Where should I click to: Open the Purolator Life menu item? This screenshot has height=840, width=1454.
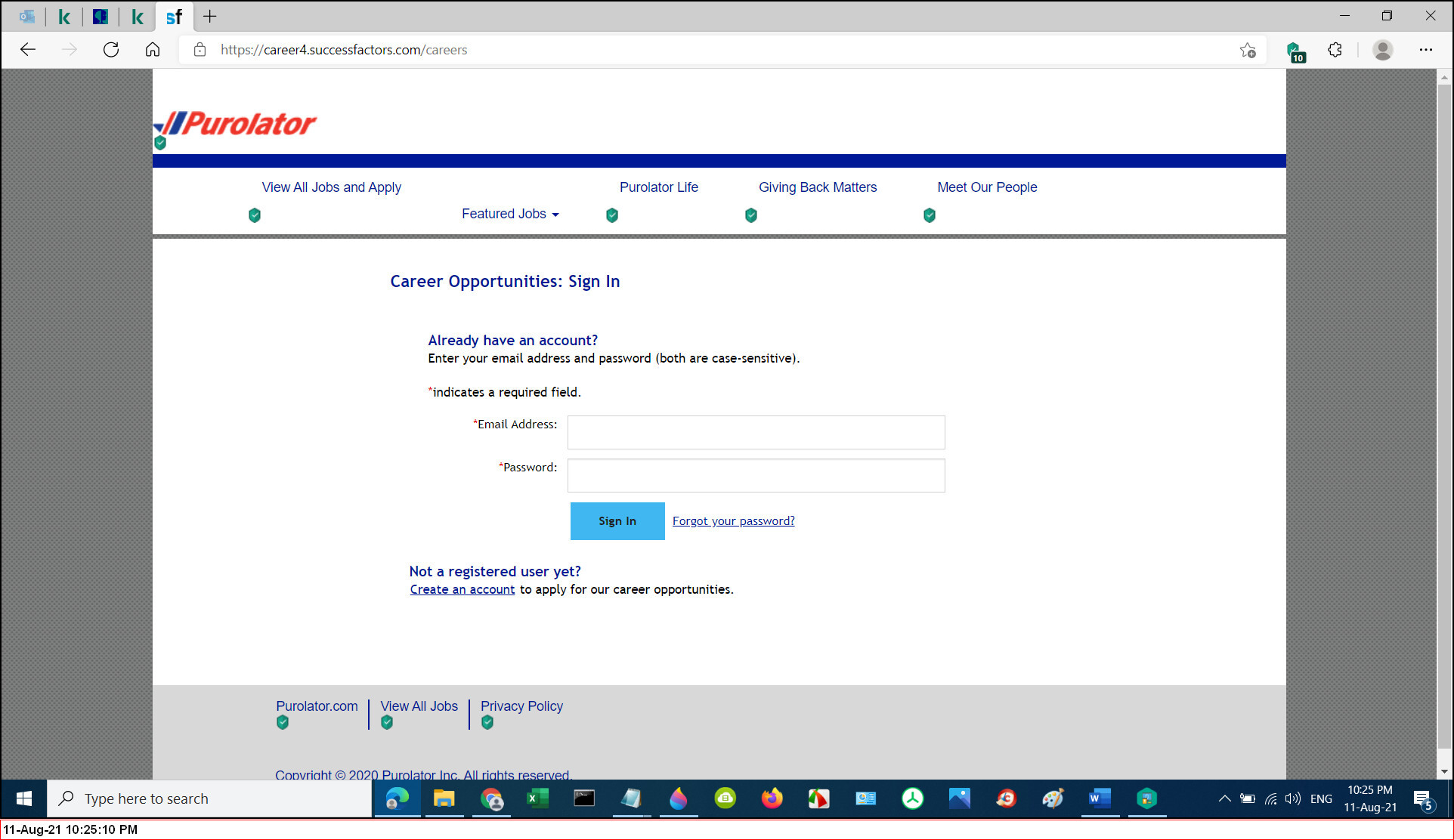tap(658, 187)
